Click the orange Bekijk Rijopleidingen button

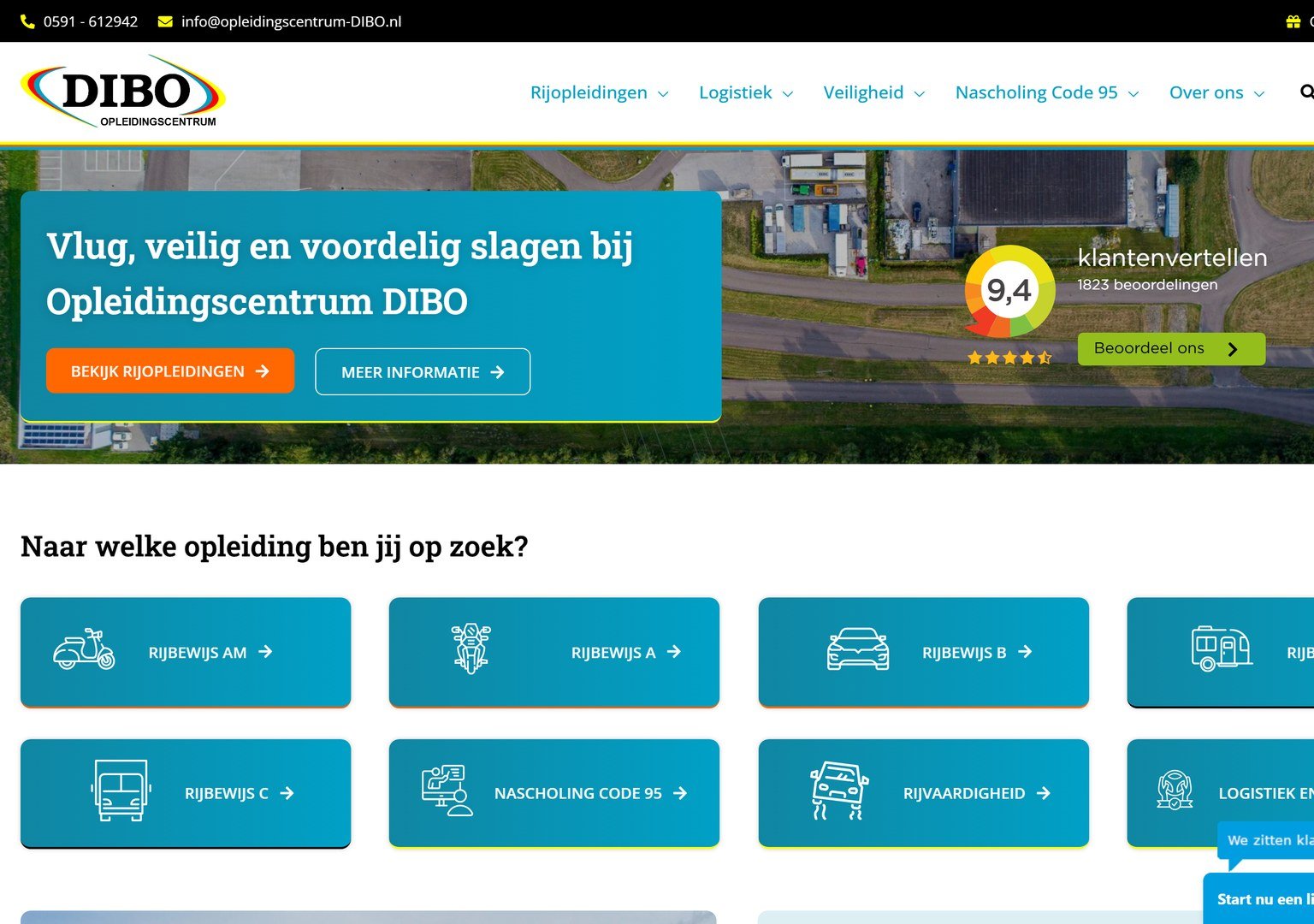point(170,371)
